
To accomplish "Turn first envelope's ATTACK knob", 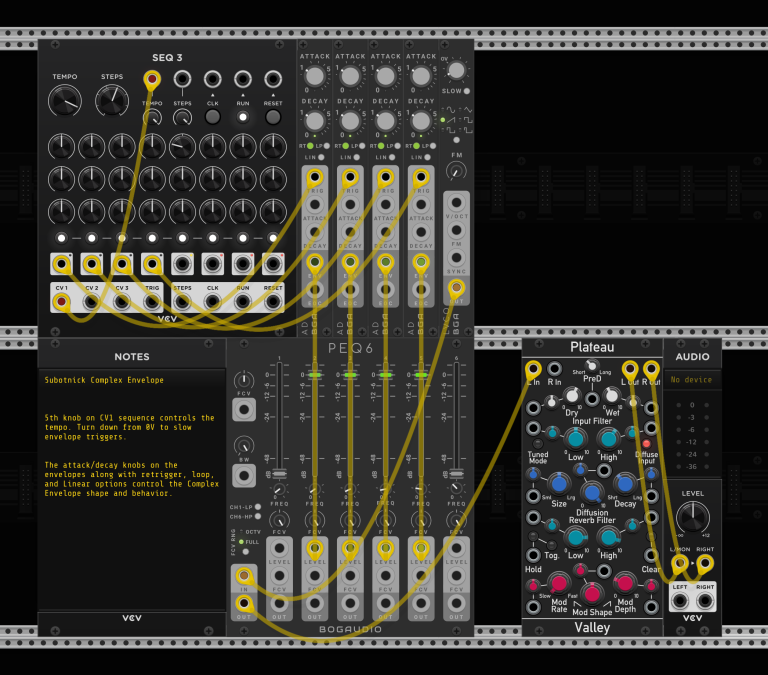I will pos(314,76).
